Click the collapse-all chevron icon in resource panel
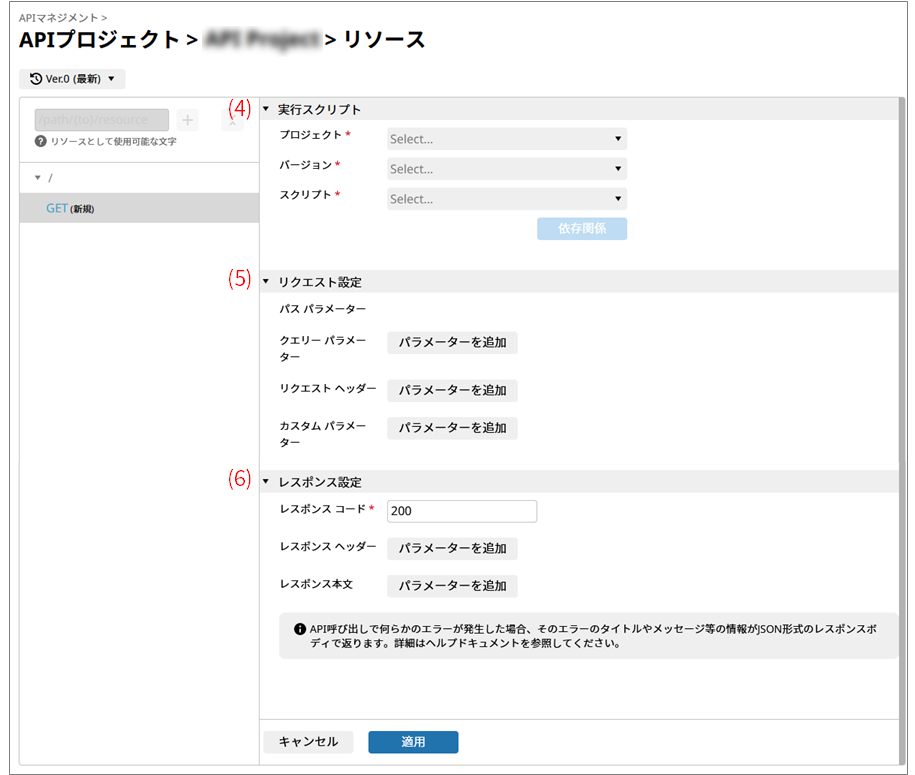Image resolution: width=915 pixels, height=775 pixels. coord(231,121)
